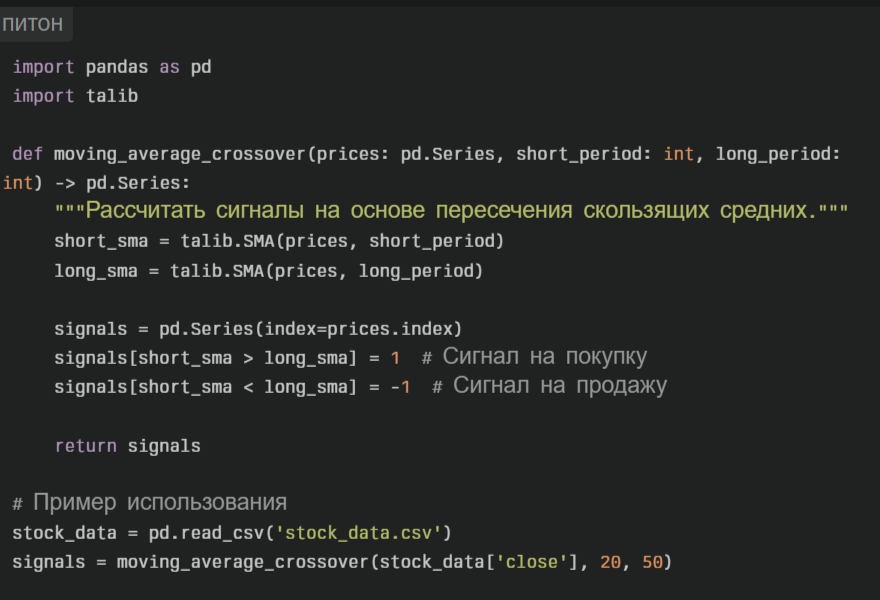Click the 'long_period:' parameter in def line
880x600 pixels.
778,154
